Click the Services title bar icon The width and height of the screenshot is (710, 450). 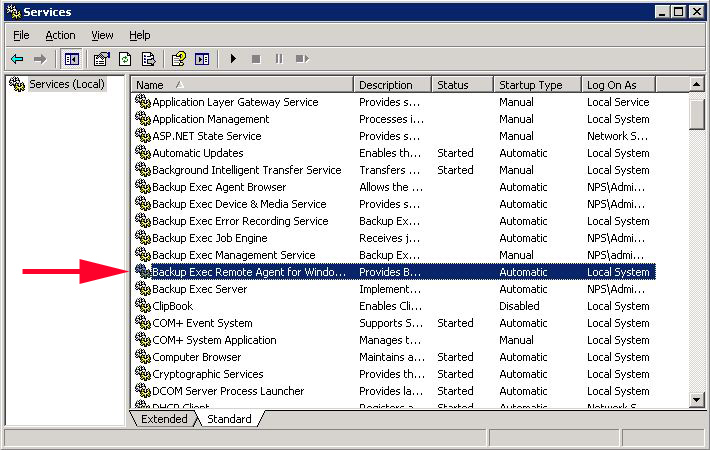click(13, 12)
